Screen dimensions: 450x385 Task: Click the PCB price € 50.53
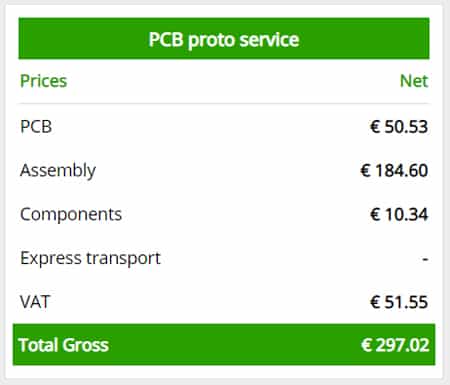pos(399,127)
